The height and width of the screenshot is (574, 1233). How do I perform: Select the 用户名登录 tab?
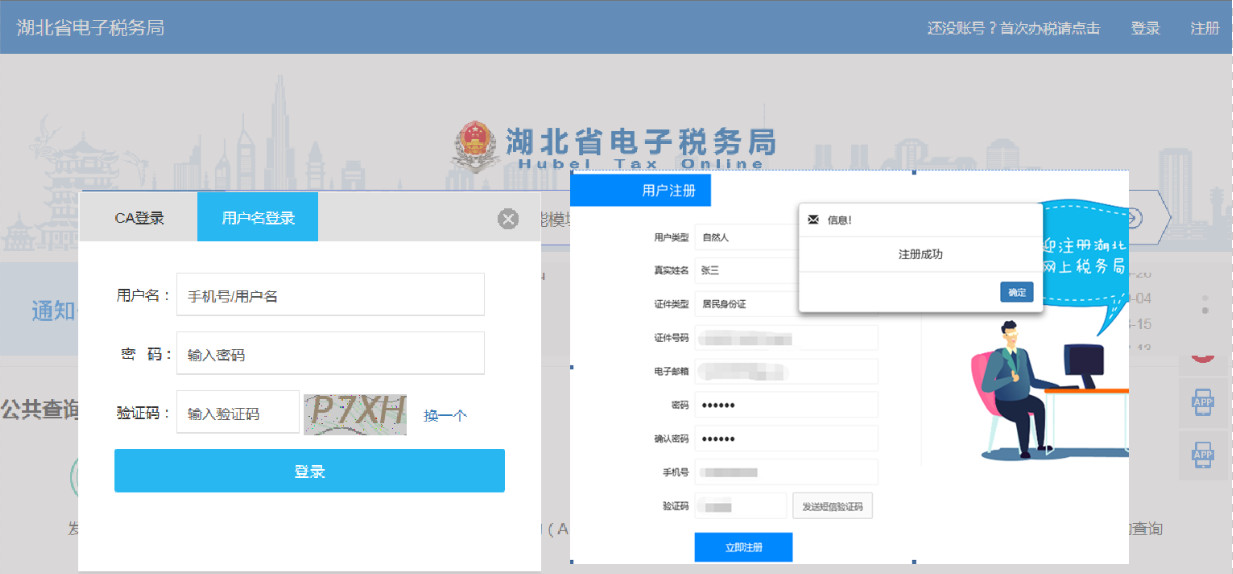click(258, 217)
